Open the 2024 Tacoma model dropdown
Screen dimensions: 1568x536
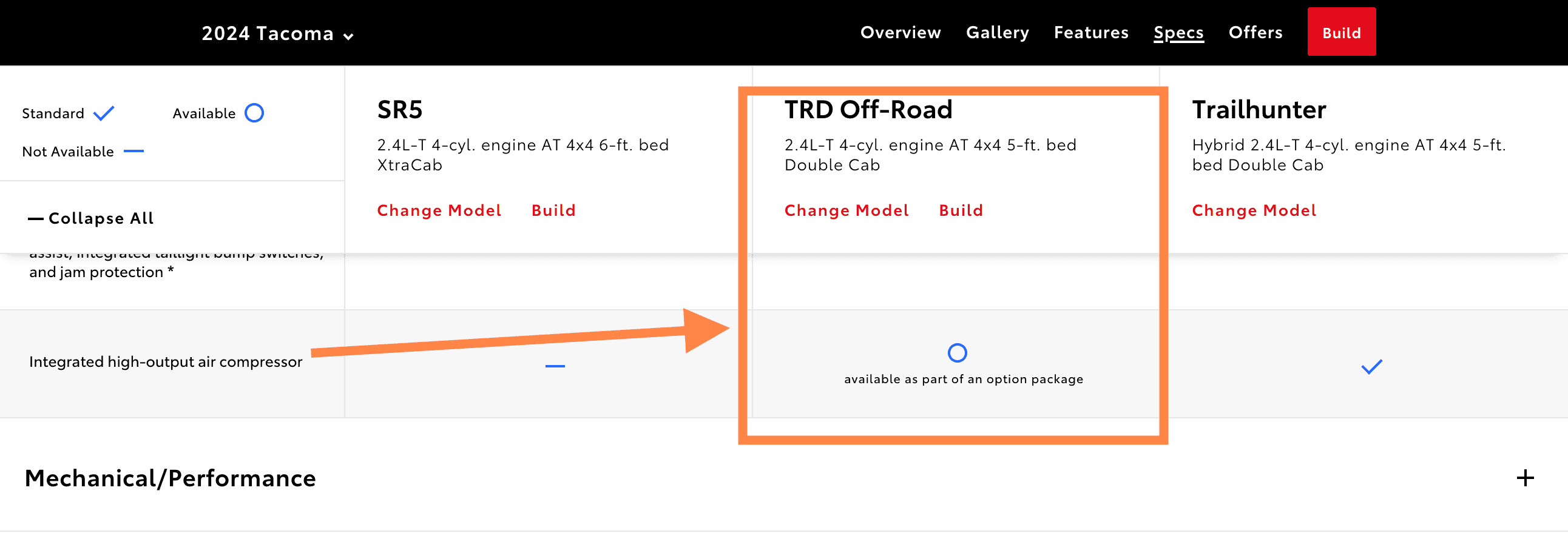pos(277,33)
